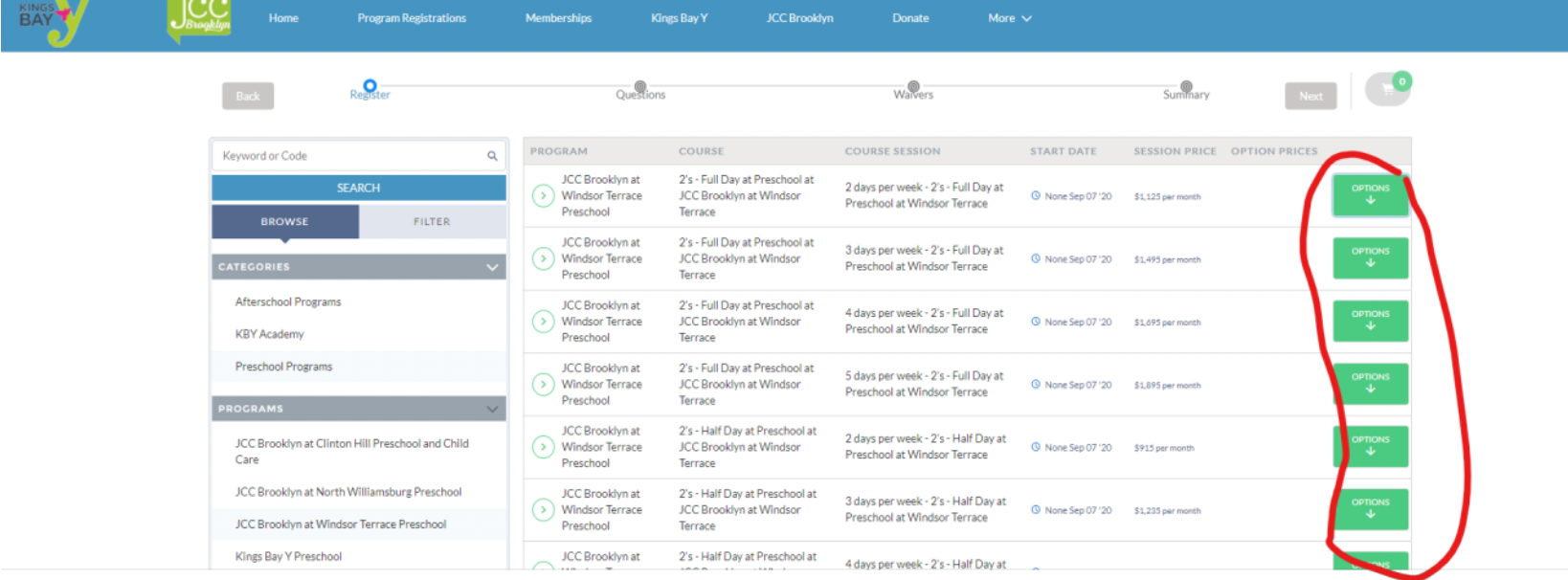Open Program Registrations menu item
The image size is (1568, 580).
click(x=412, y=18)
